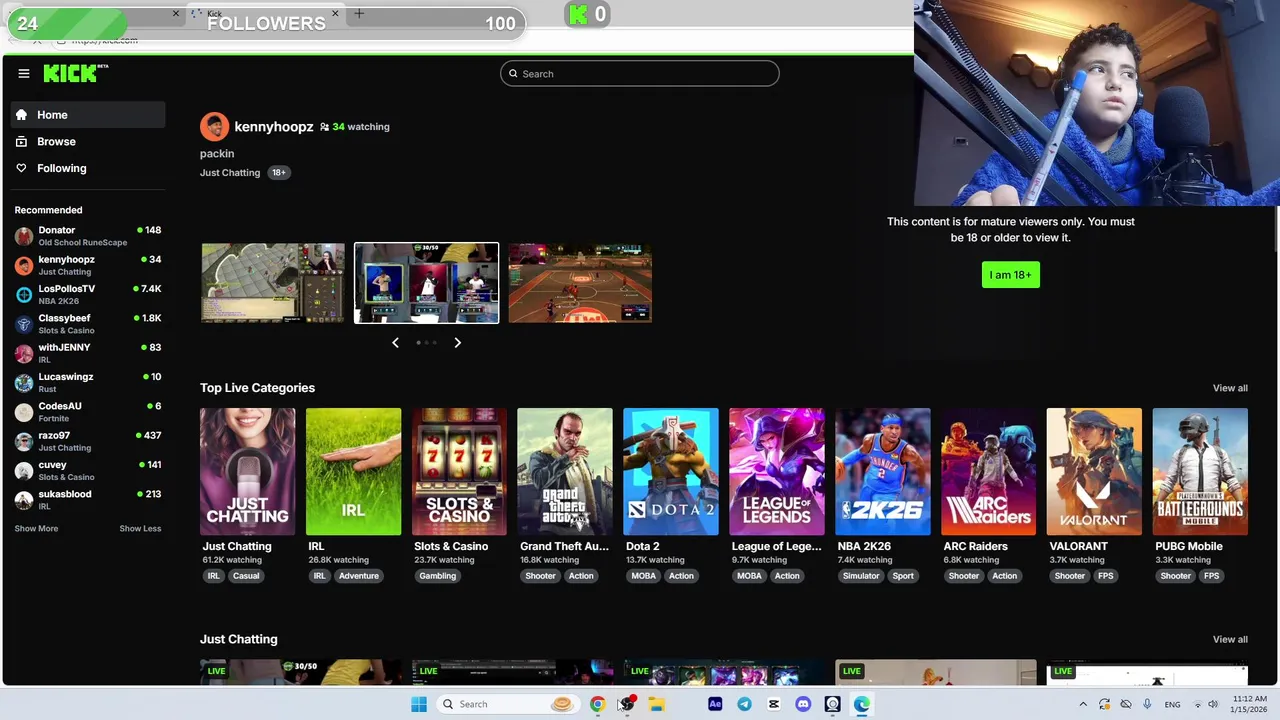
Task: Collapse recommended list with Show Less
Action: click(x=140, y=528)
